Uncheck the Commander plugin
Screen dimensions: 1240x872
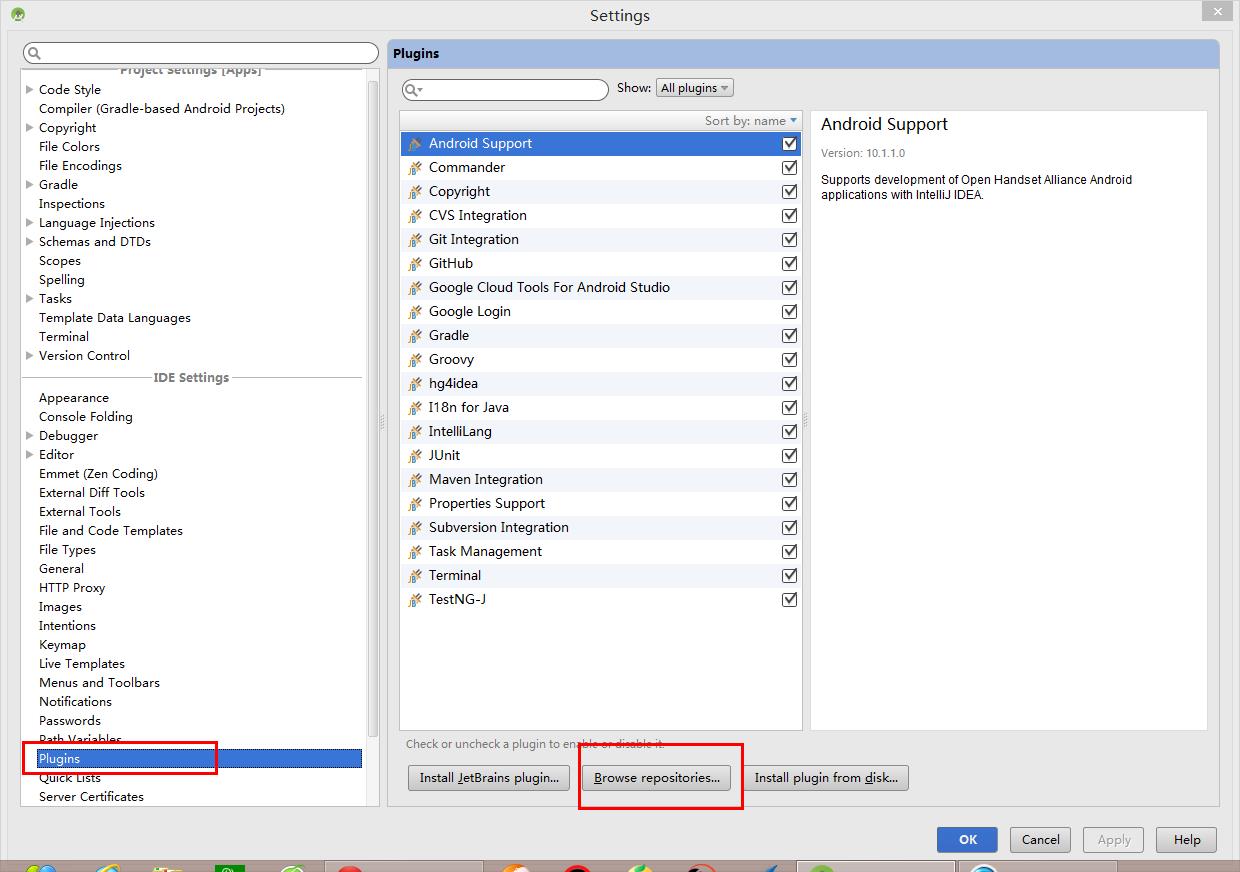click(x=790, y=167)
